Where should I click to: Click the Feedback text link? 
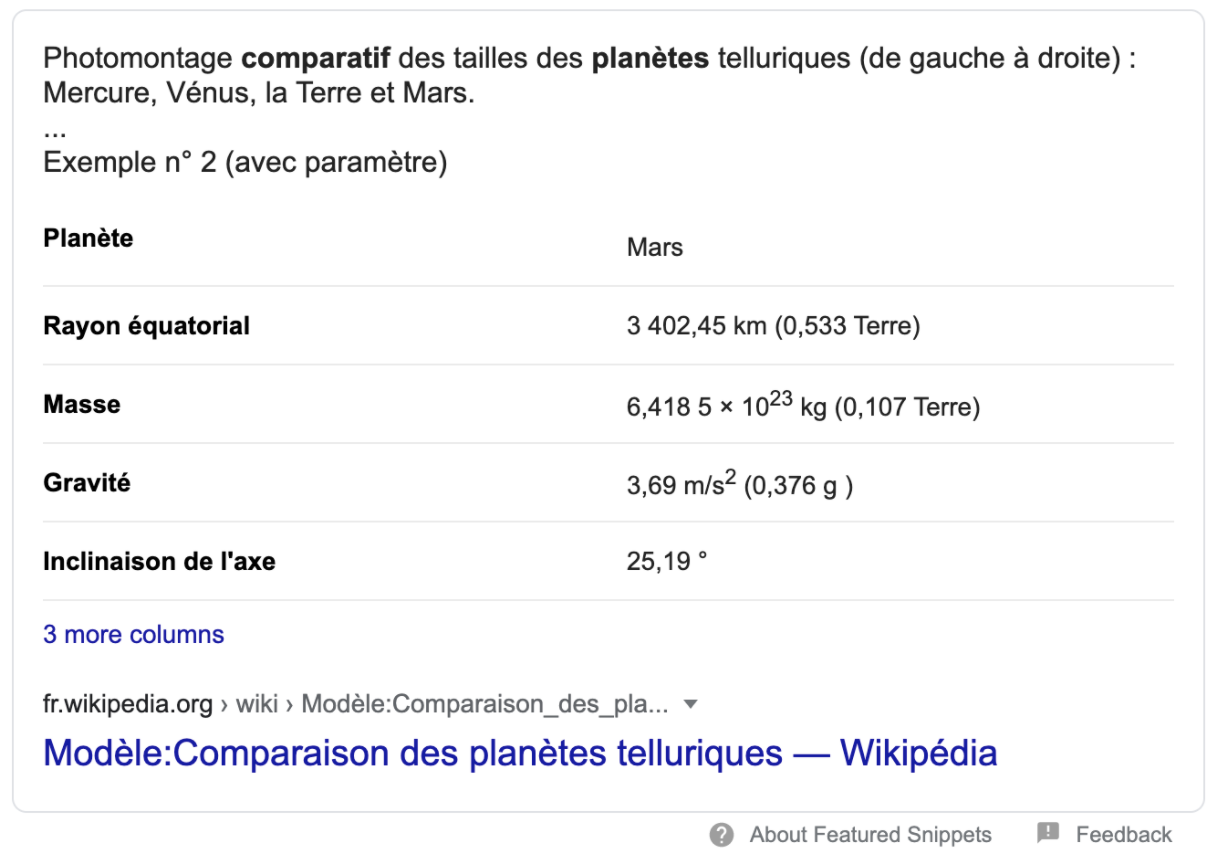pos(1124,835)
